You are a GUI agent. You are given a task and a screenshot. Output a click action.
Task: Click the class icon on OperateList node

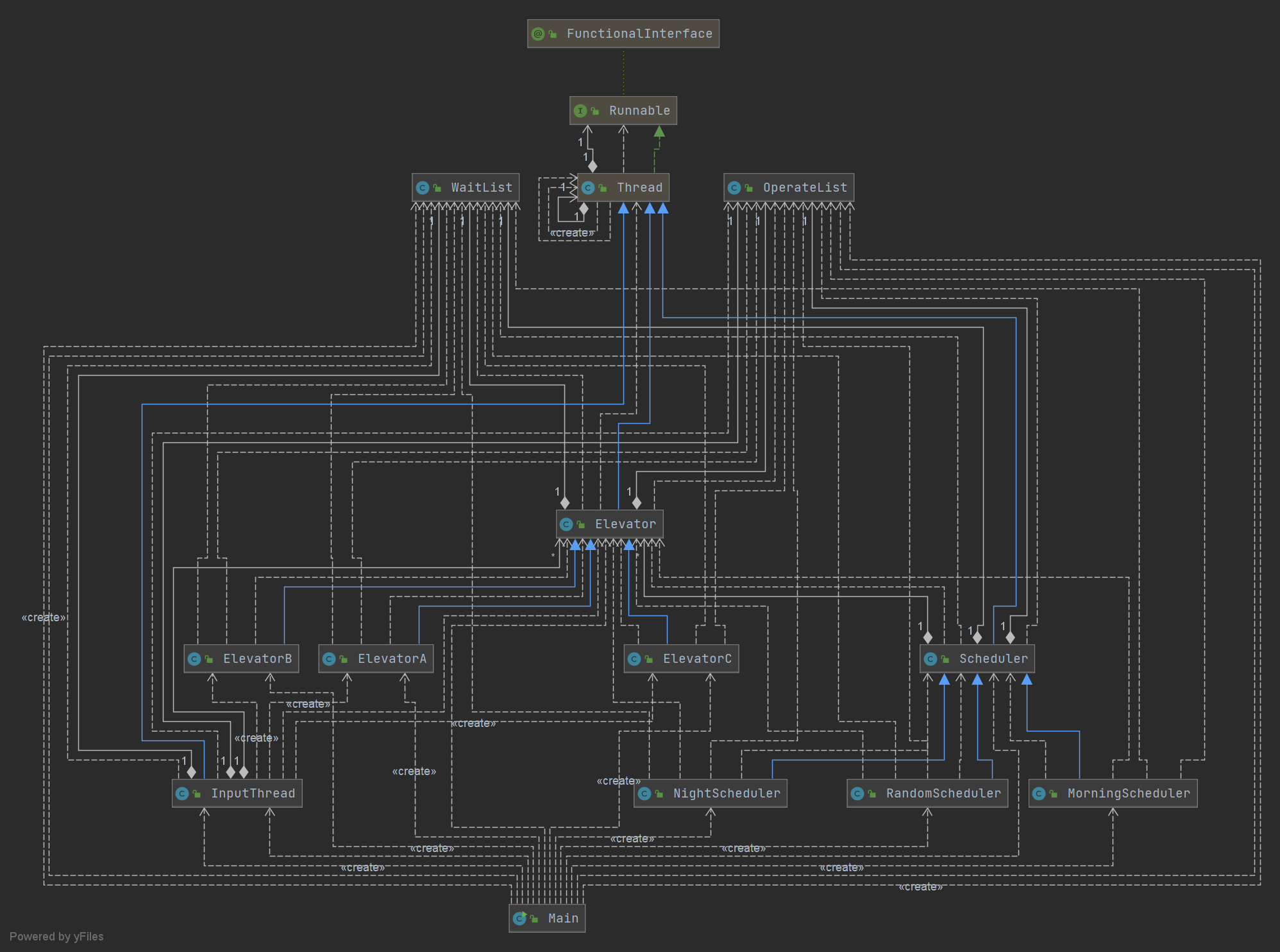[734, 188]
